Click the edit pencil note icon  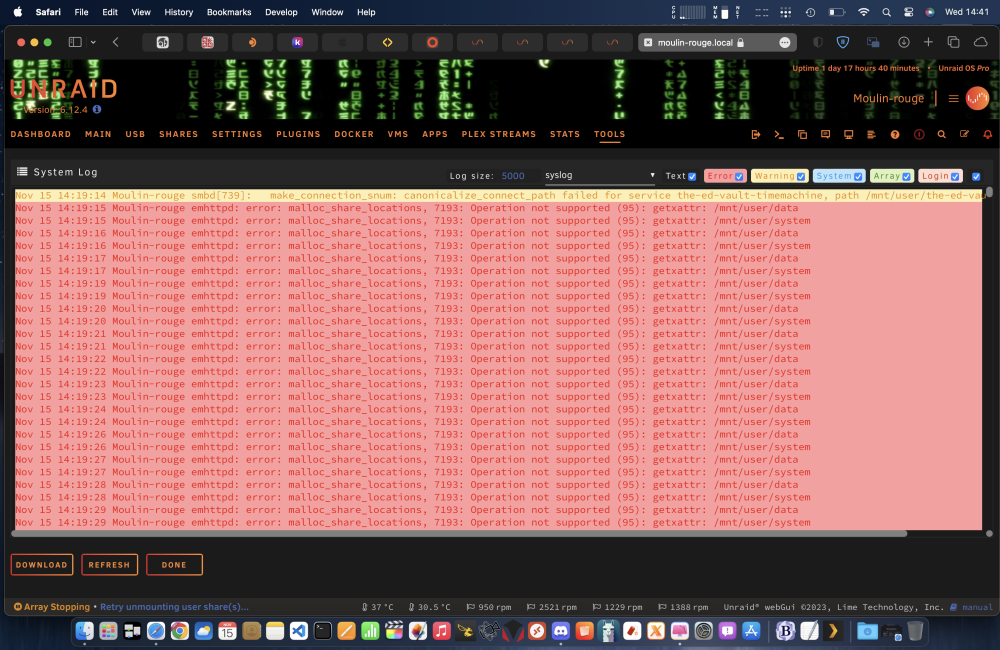click(964, 135)
